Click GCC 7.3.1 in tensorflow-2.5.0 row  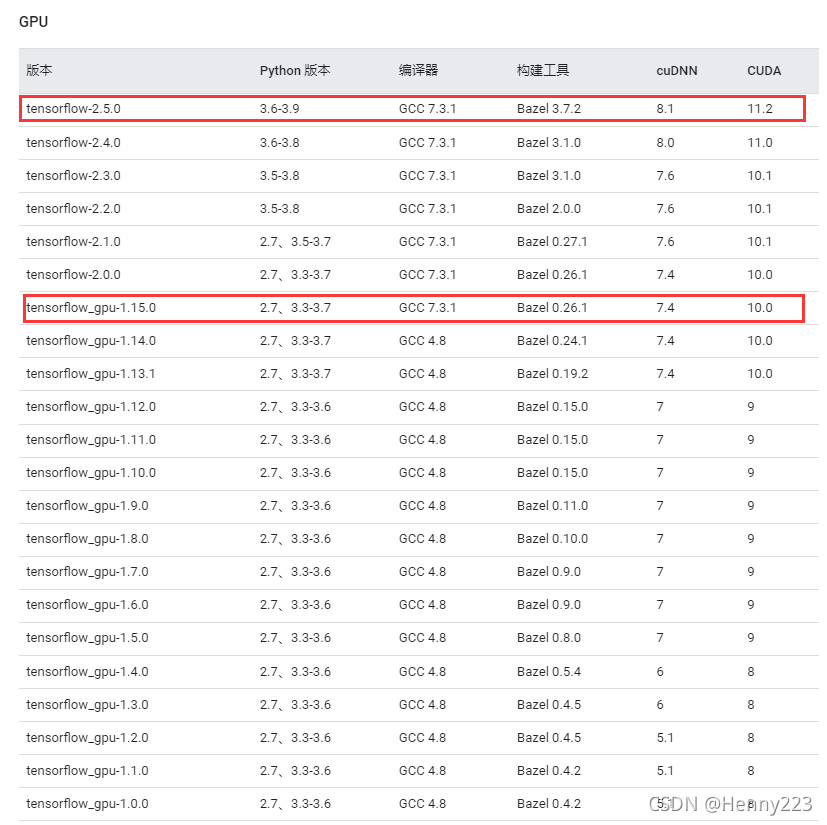tap(427, 109)
